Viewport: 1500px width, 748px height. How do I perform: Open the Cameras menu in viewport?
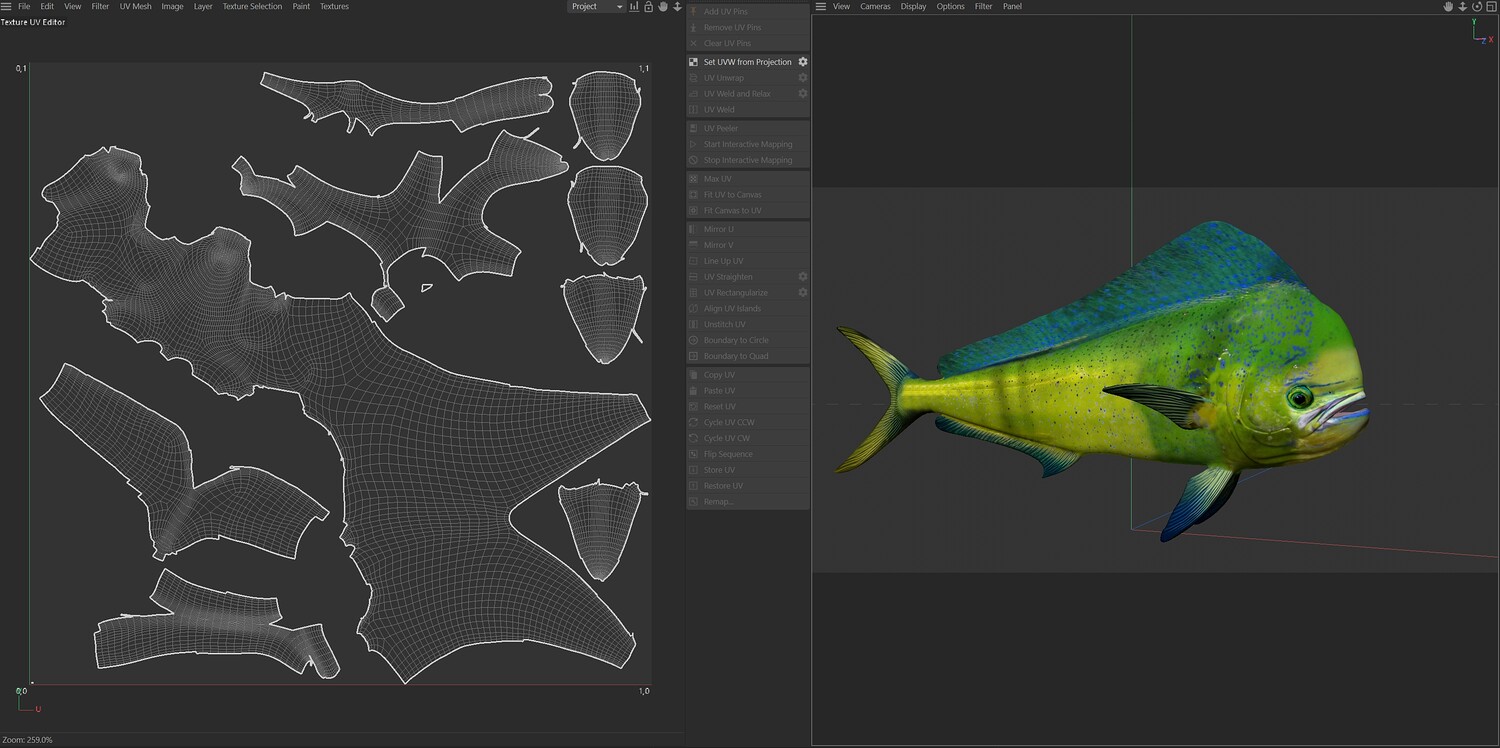875,7
